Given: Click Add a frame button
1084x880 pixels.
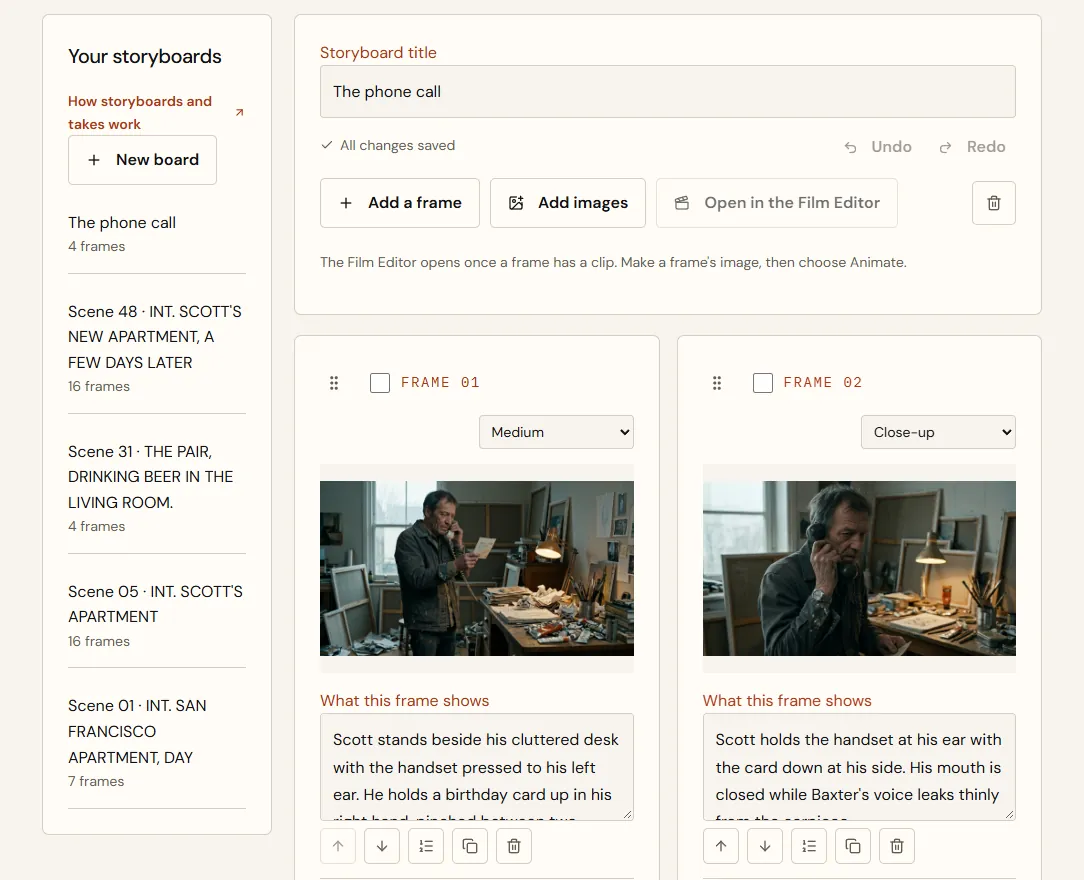Looking at the screenshot, I should pyautogui.click(x=400, y=203).
